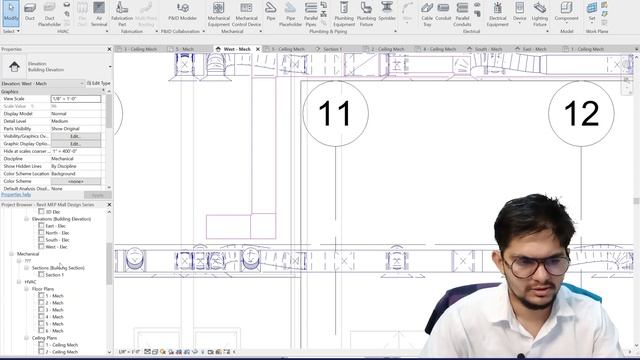Open Detail Level in view control bar

(x=147, y=352)
